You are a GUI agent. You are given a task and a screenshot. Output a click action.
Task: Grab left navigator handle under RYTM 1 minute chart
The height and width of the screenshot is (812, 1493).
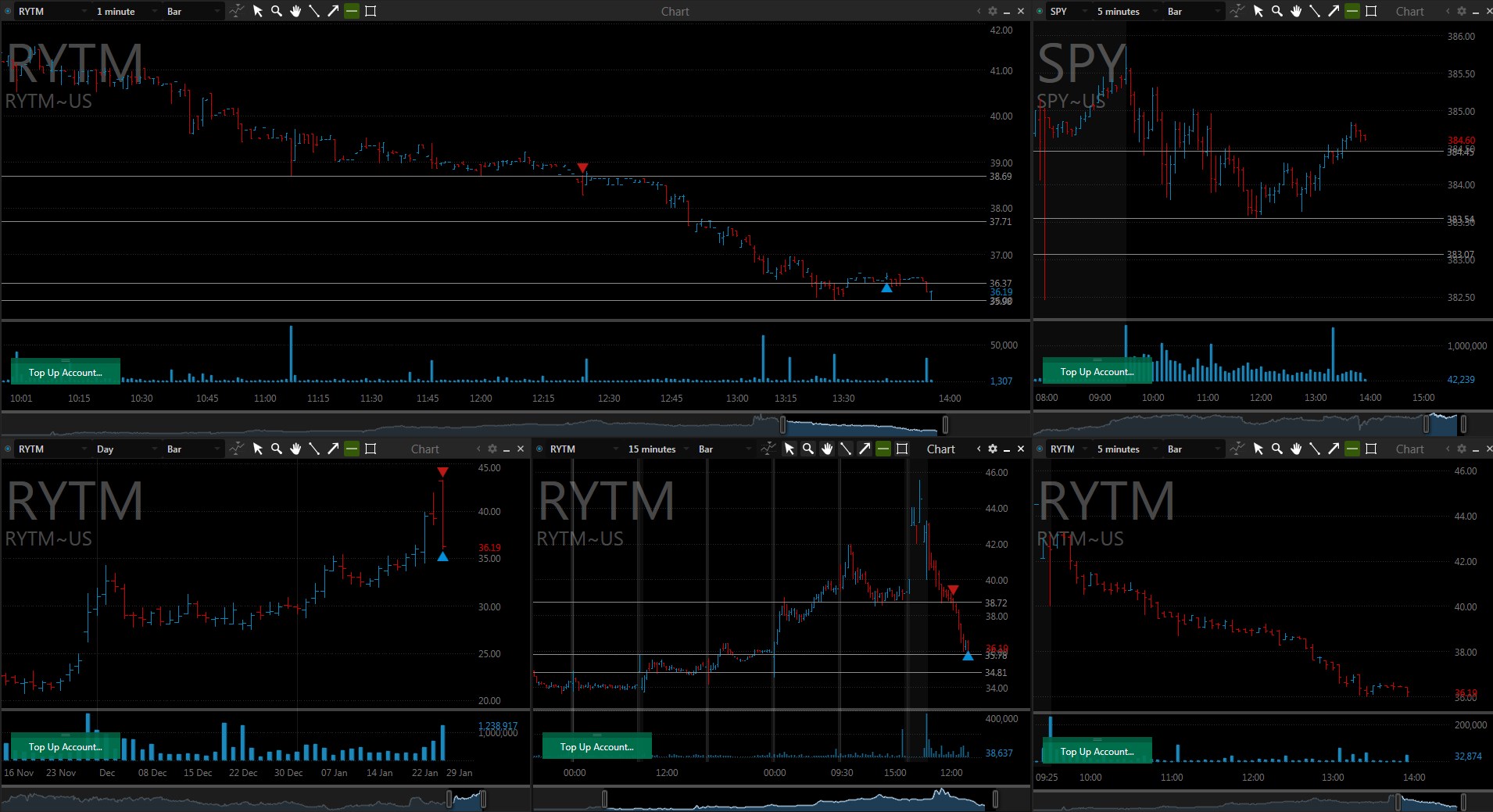[783, 424]
